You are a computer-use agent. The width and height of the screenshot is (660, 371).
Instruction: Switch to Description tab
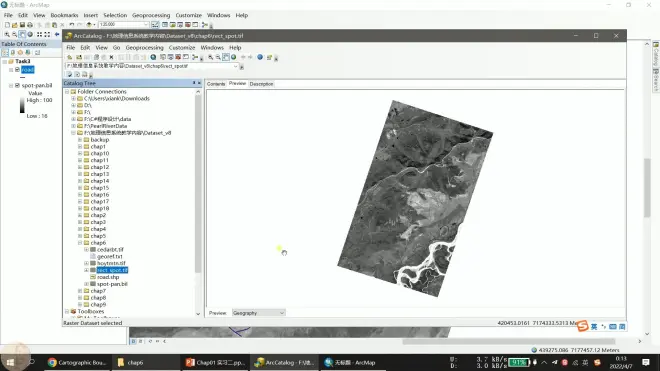click(x=261, y=84)
